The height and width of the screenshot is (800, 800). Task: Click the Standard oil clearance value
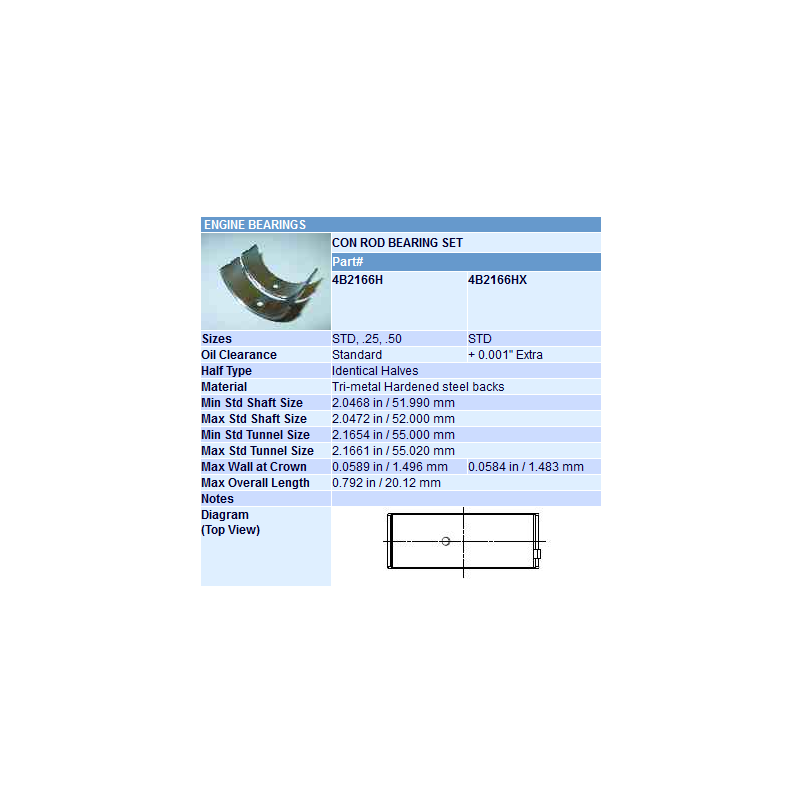[x=357, y=355]
